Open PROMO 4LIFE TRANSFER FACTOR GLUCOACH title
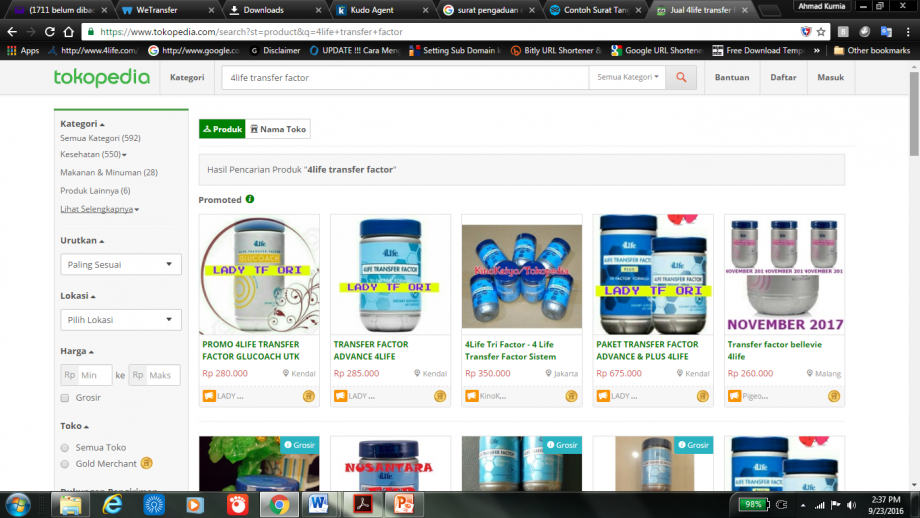Viewport: 920px width, 518px height. coord(251,350)
